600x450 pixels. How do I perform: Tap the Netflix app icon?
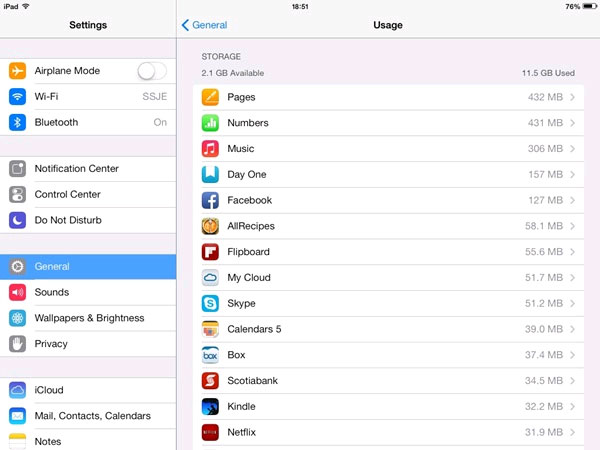click(x=210, y=432)
